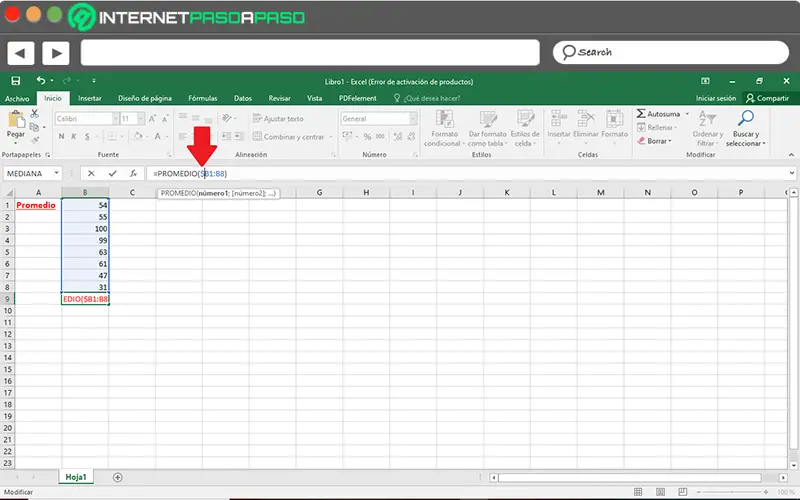The height and width of the screenshot is (500, 800).
Task: Click the Increase Font Size icon
Action: point(152,119)
